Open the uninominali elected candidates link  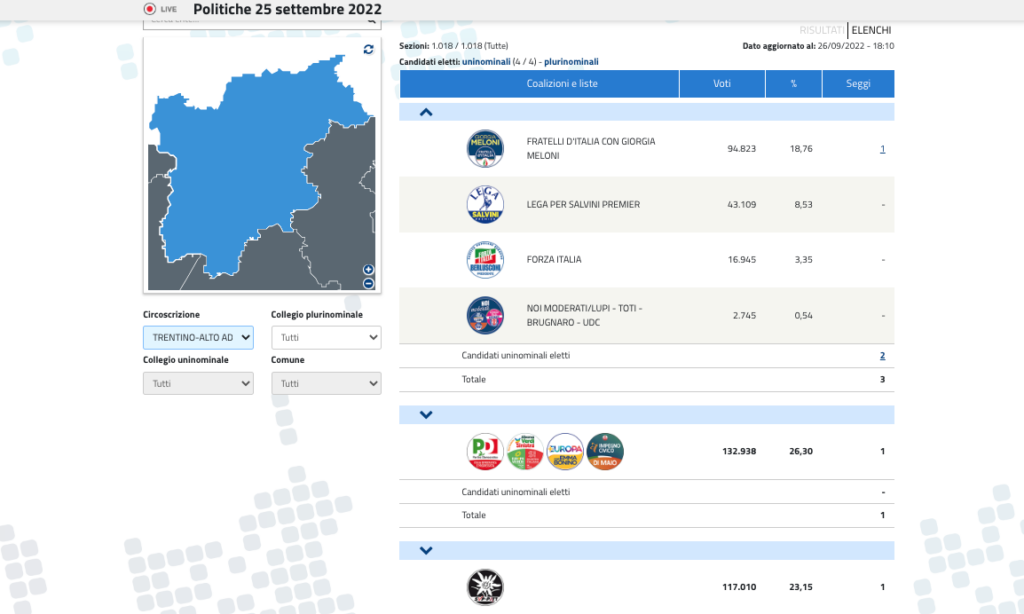(x=486, y=61)
